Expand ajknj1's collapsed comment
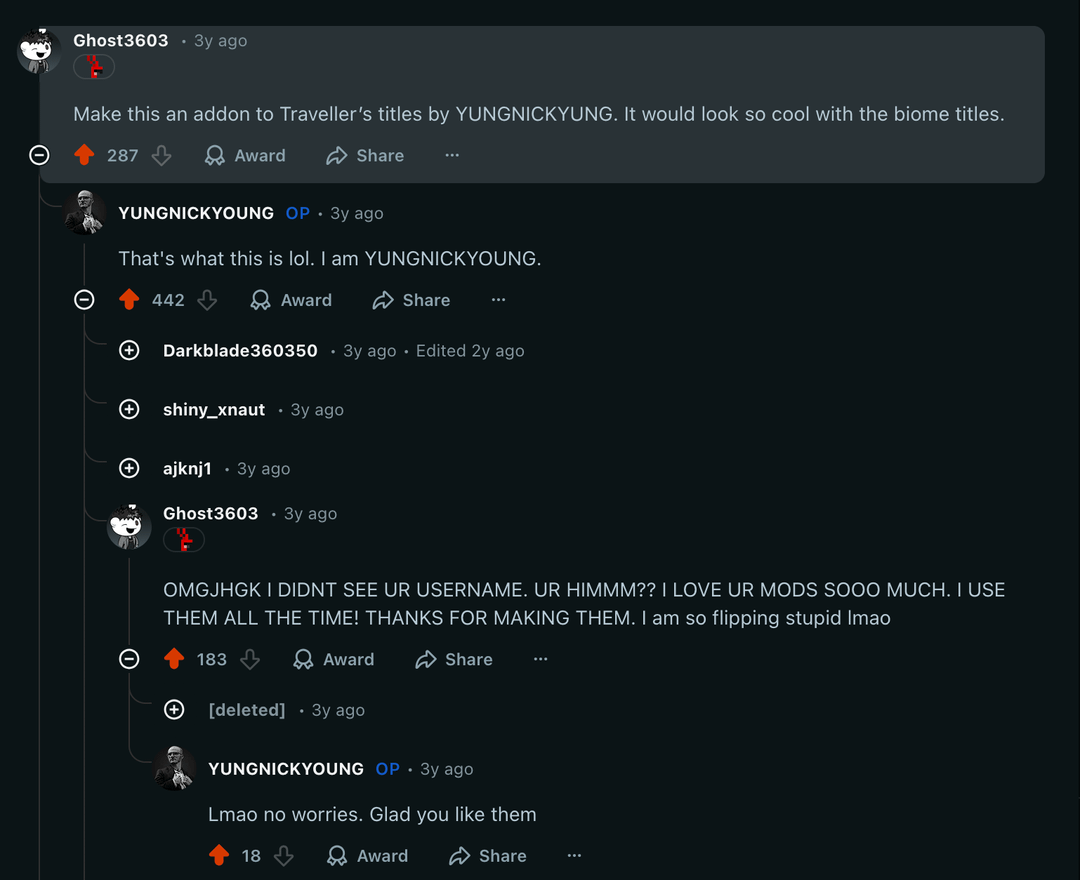 pos(129,469)
